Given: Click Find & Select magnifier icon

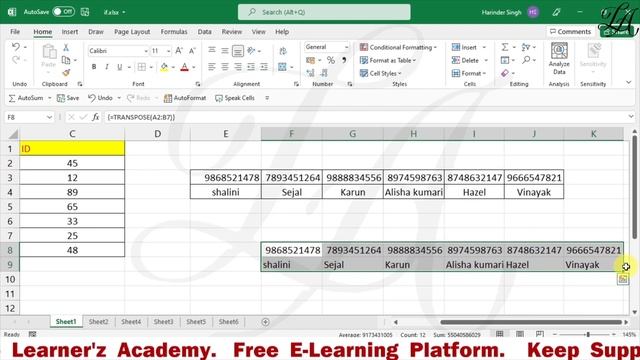Looking at the screenshot, I should (526, 60).
